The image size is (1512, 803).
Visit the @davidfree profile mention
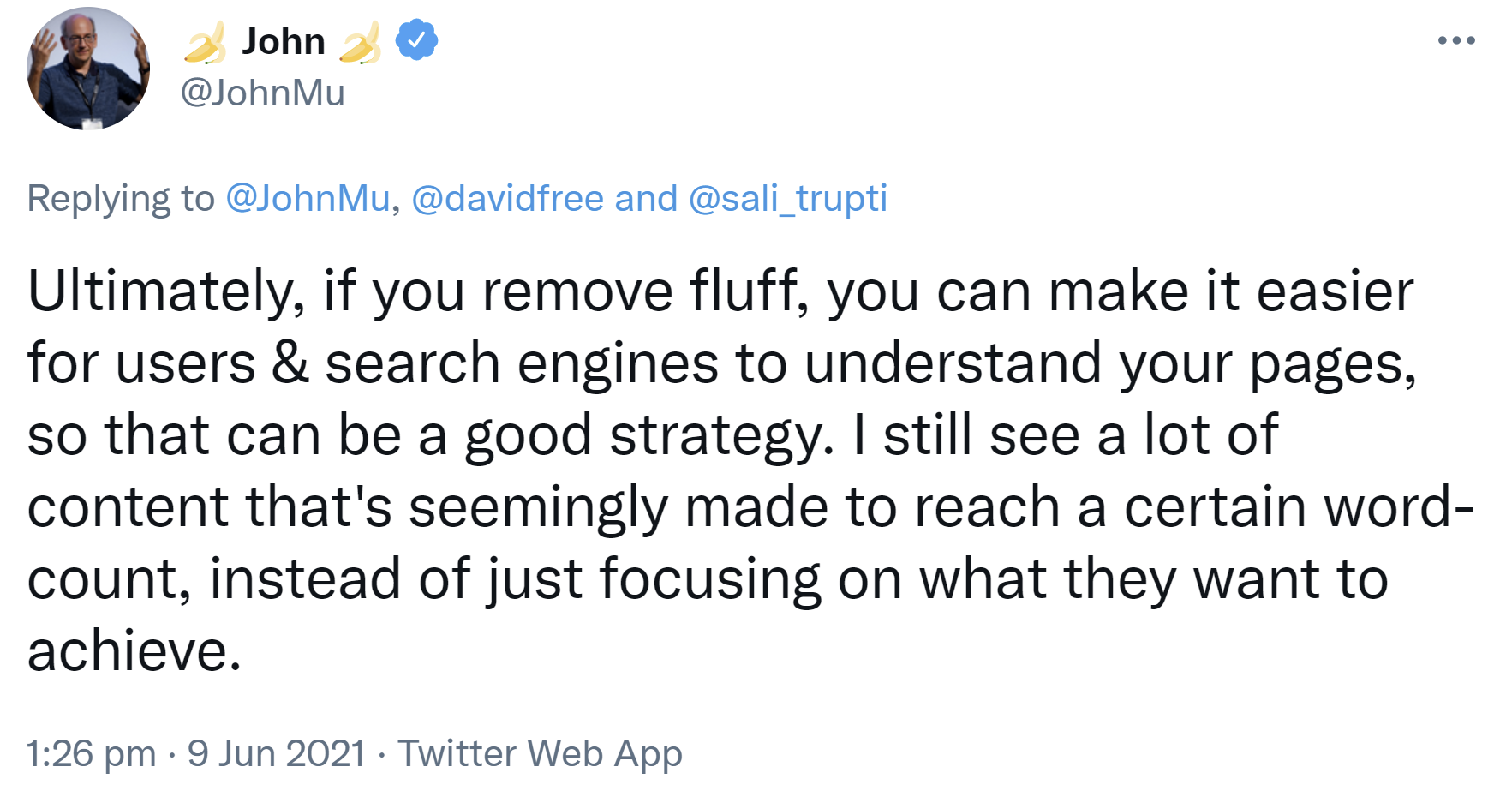(x=508, y=198)
